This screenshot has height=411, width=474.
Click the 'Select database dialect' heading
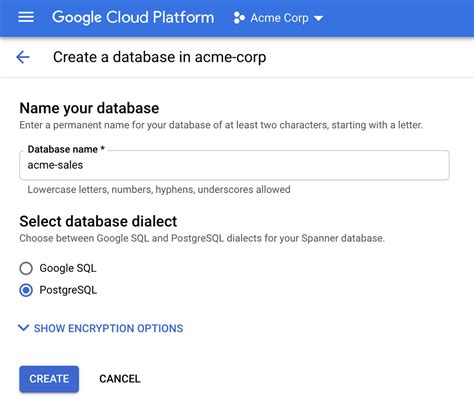(x=98, y=221)
